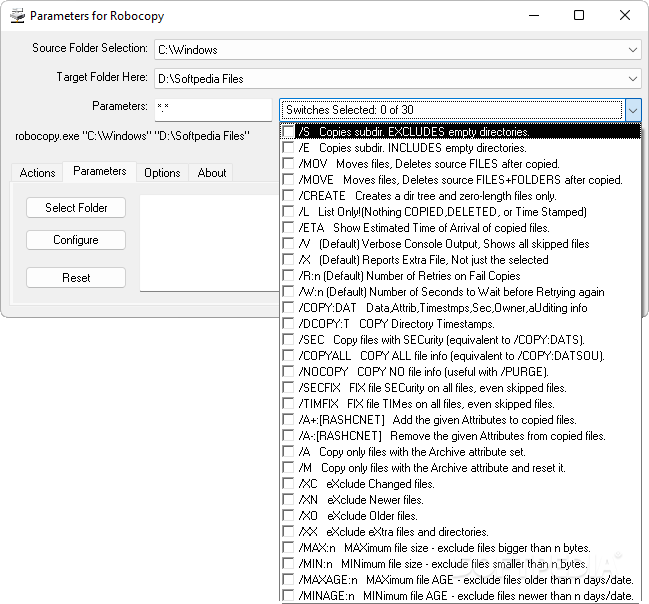
Task: Click the C:\Windows source path field
Action: pos(397,50)
